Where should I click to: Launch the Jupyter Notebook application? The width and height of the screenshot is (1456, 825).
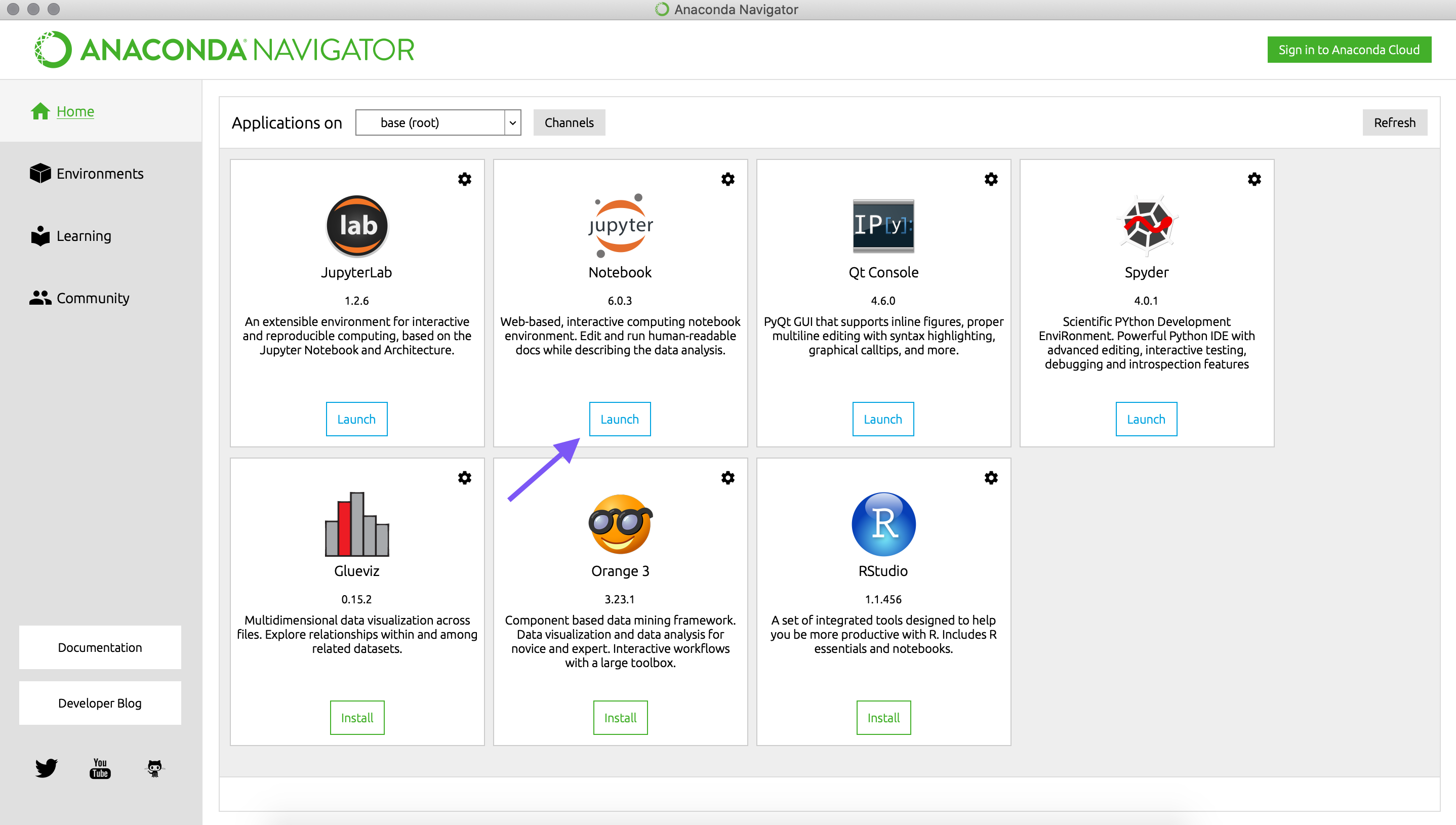(x=619, y=418)
